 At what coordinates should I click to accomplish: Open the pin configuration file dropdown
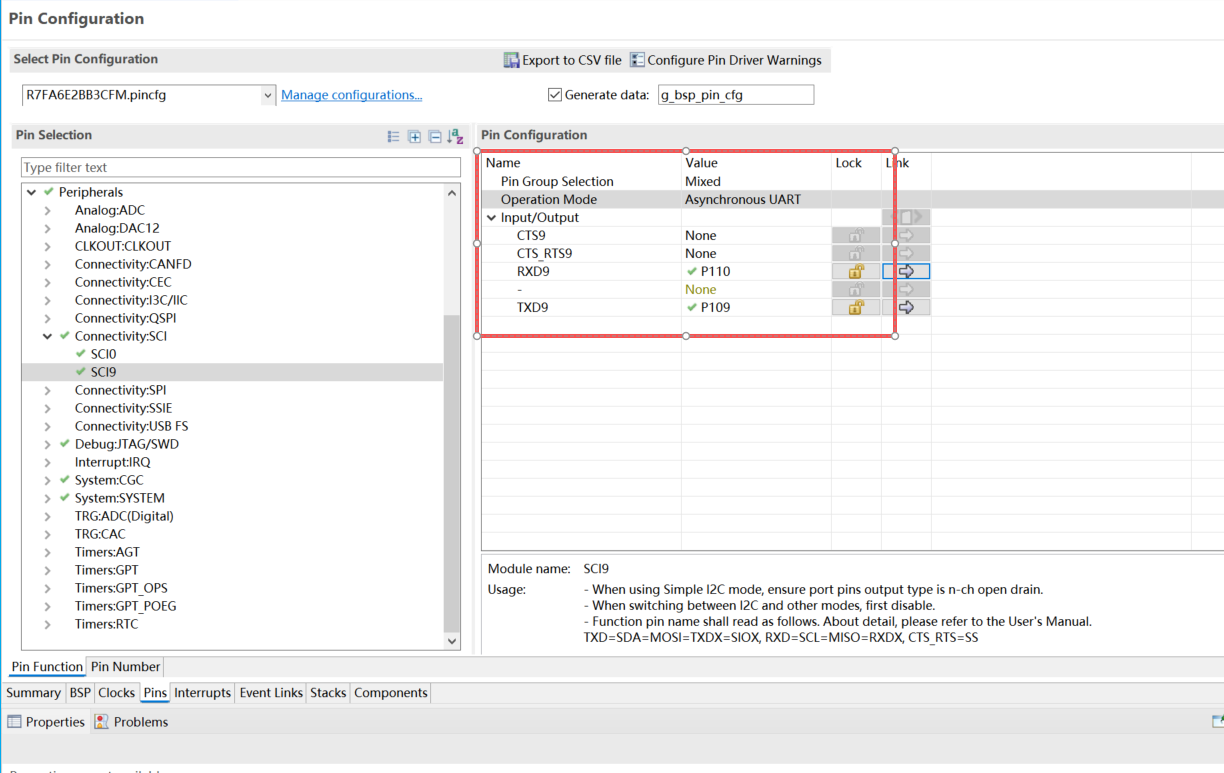coord(268,95)
